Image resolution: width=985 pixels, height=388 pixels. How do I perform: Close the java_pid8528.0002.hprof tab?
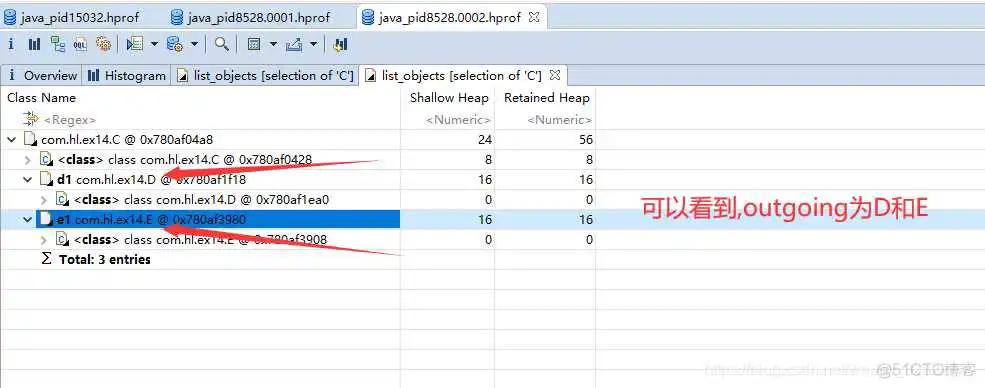tap(534, 18)
